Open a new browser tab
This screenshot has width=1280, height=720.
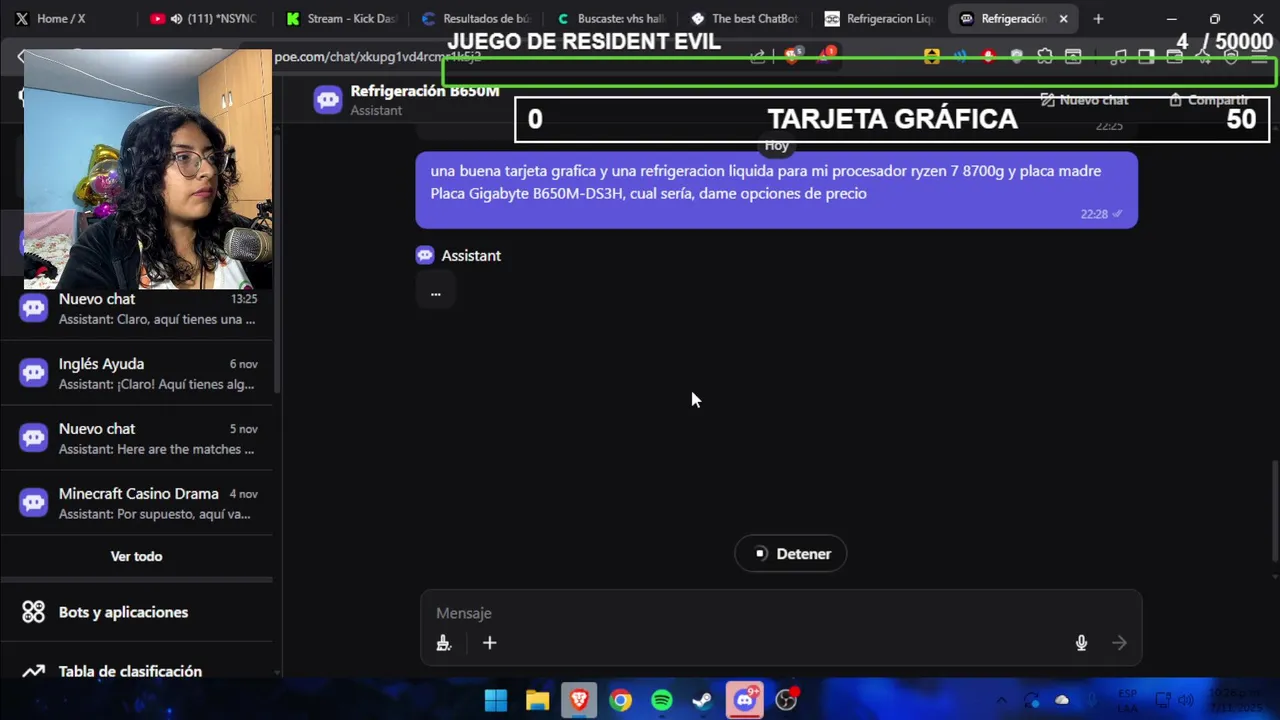point(1098,19)
